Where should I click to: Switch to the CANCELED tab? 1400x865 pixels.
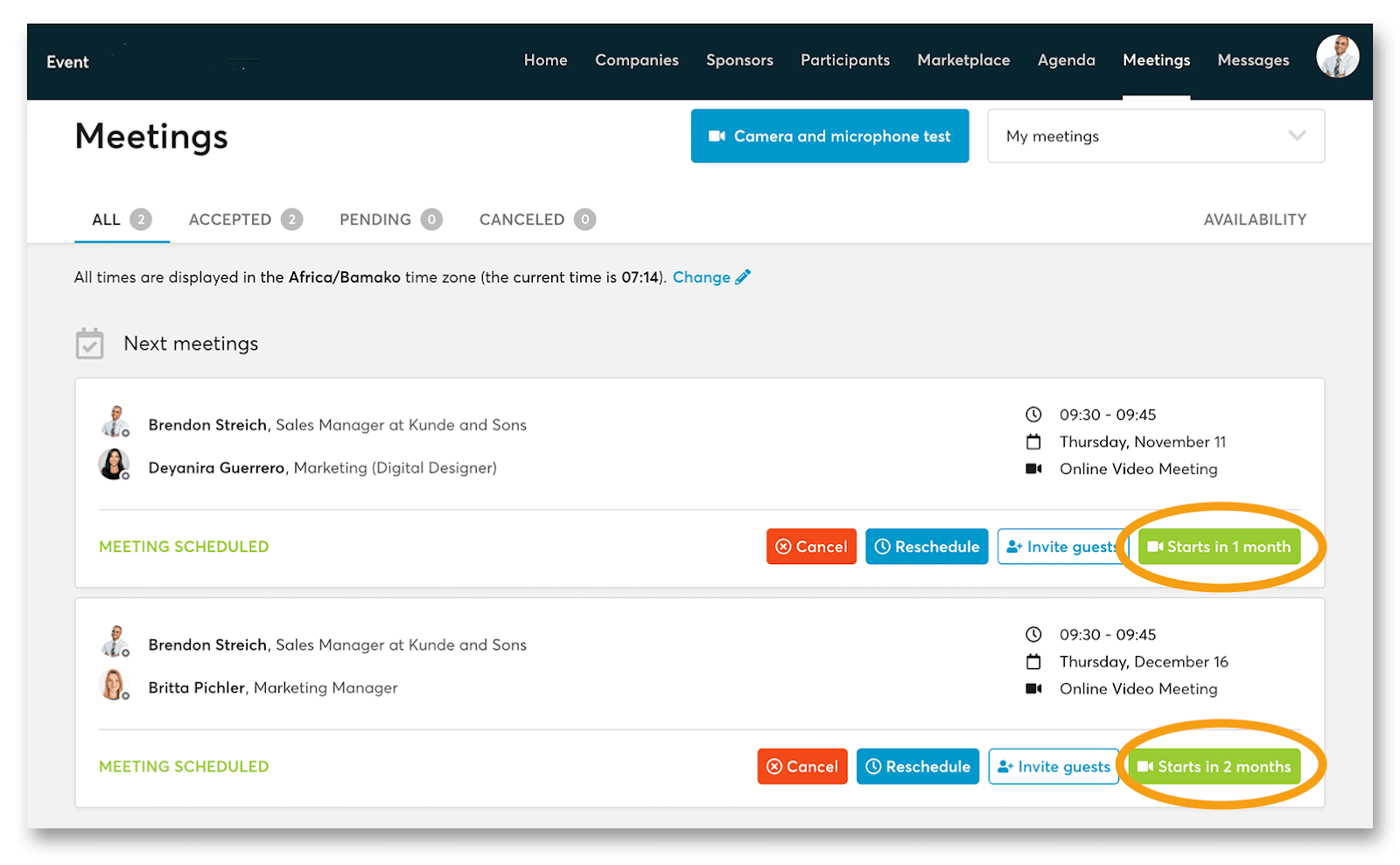[537, 220]
